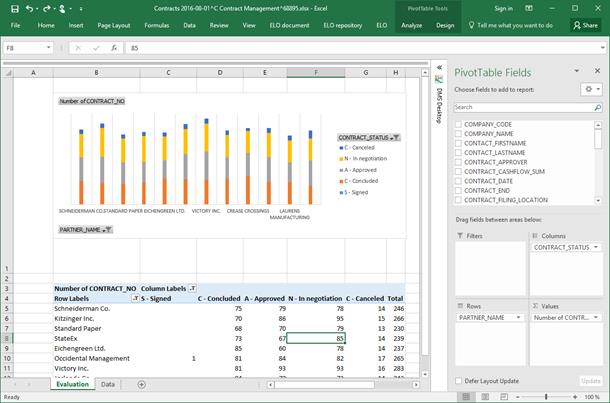This screenshot has height=403, width=610.
Task: Check the CONTRACT_APPROVER field
Action: tap(458, 162)
